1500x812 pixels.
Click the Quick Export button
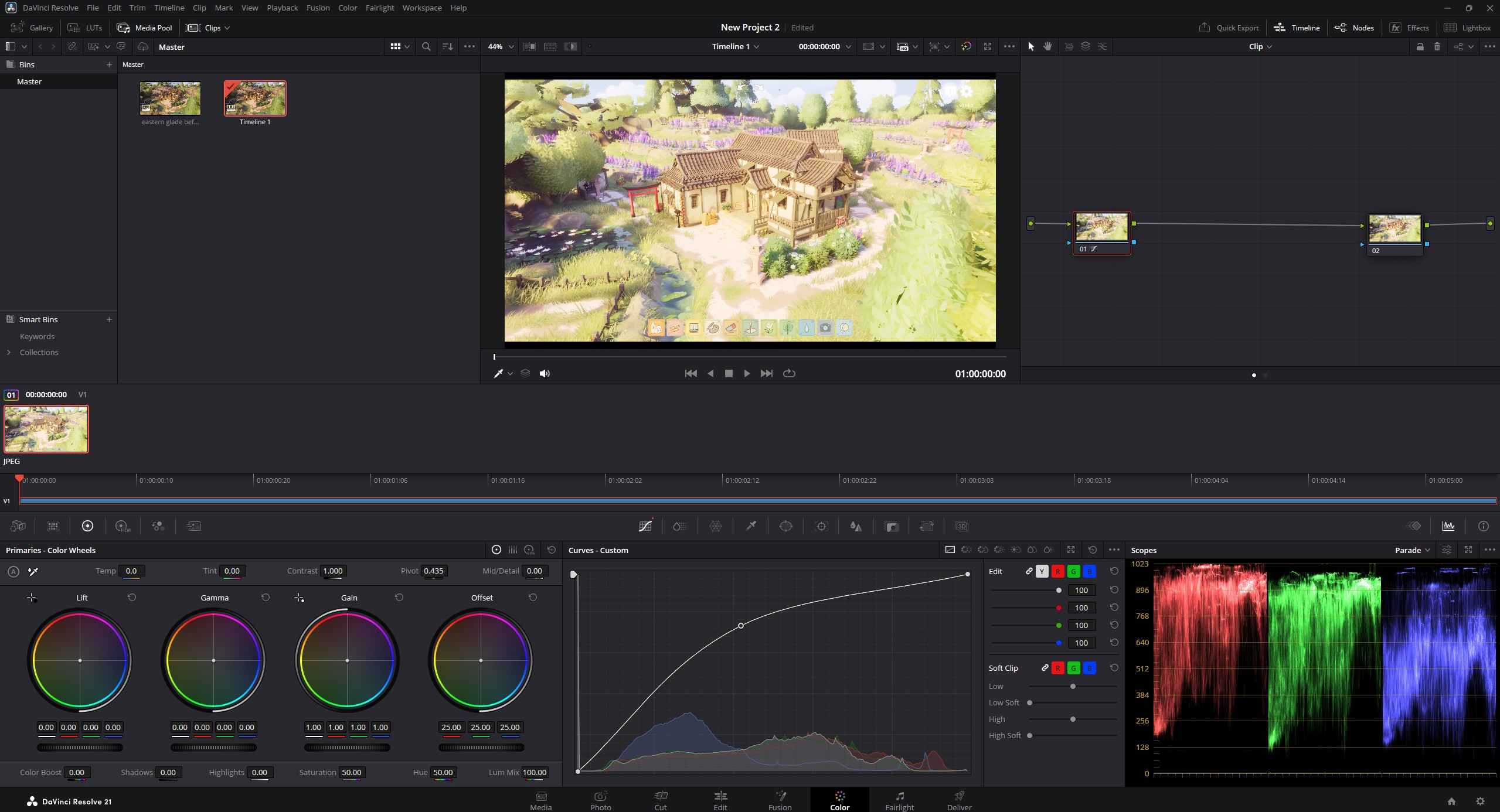tap(1229, 28)
